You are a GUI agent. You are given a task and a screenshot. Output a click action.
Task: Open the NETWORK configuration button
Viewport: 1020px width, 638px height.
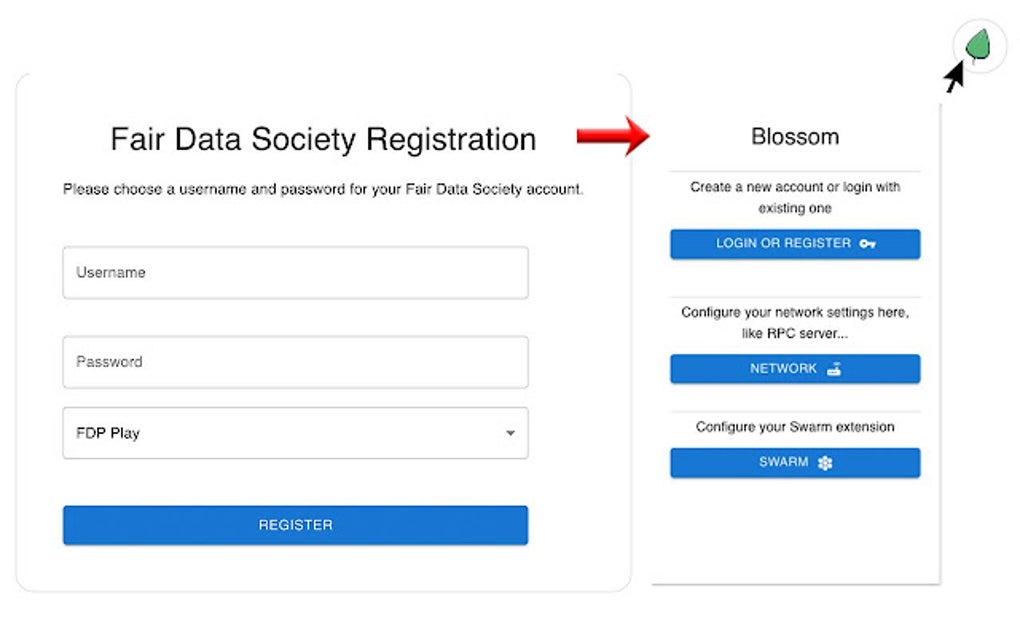(x=795, y=368)
